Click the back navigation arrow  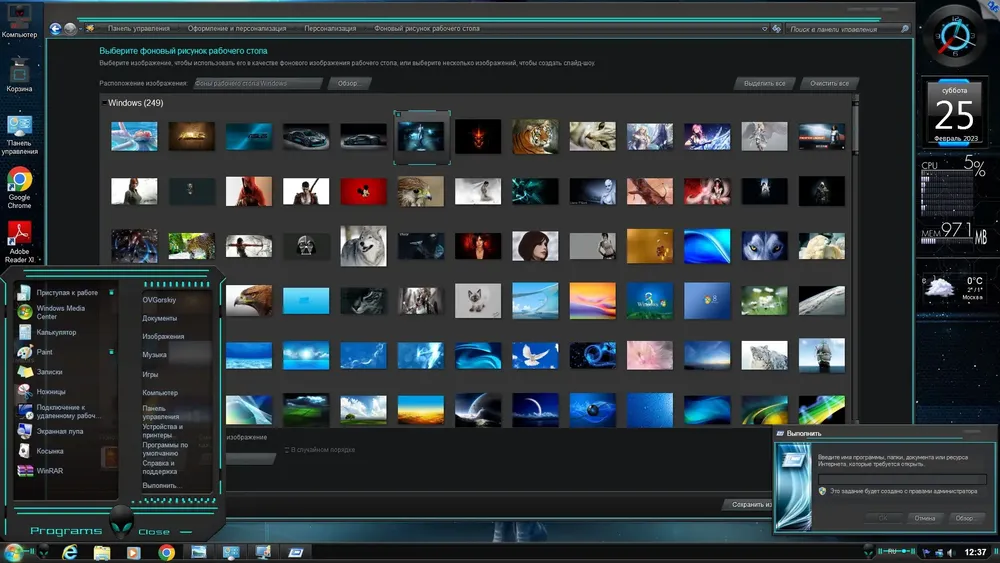click(x=55, y=29)
